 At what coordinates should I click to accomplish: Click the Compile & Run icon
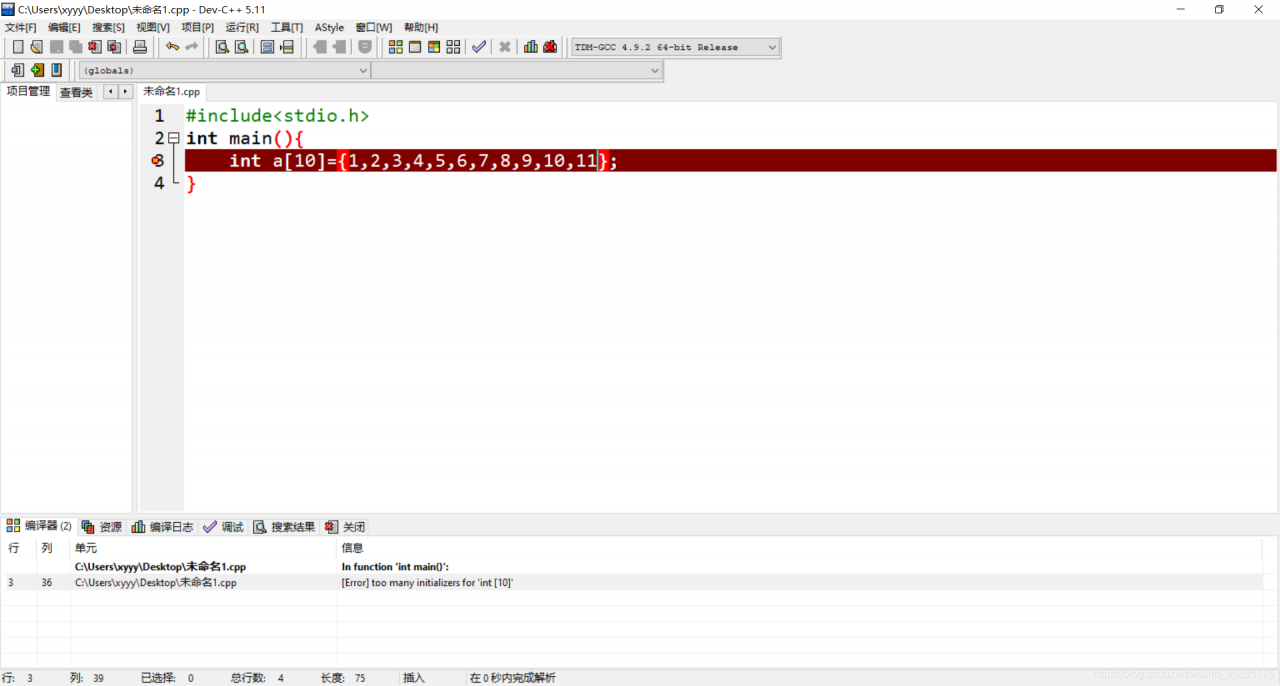pos(434,47)
